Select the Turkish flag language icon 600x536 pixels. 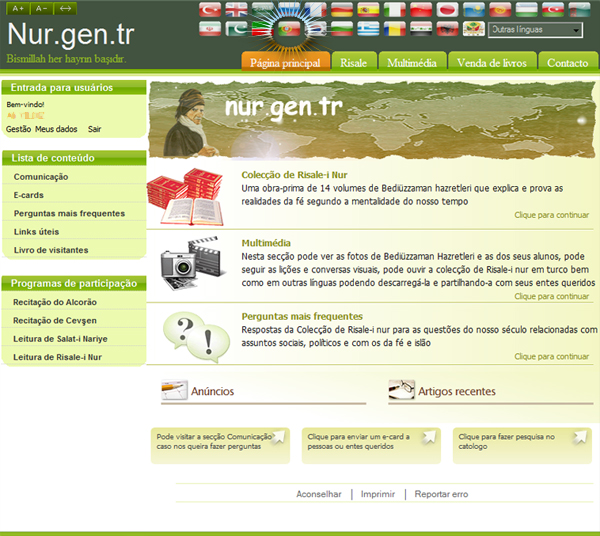(x=210, y=10)
